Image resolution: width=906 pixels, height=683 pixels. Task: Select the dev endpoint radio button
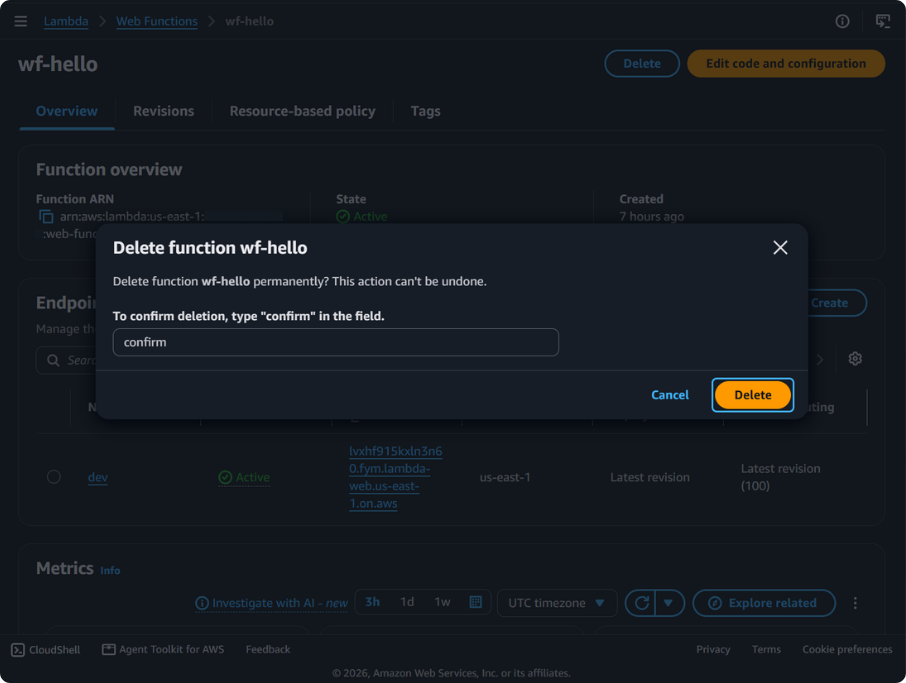[54, 477]
